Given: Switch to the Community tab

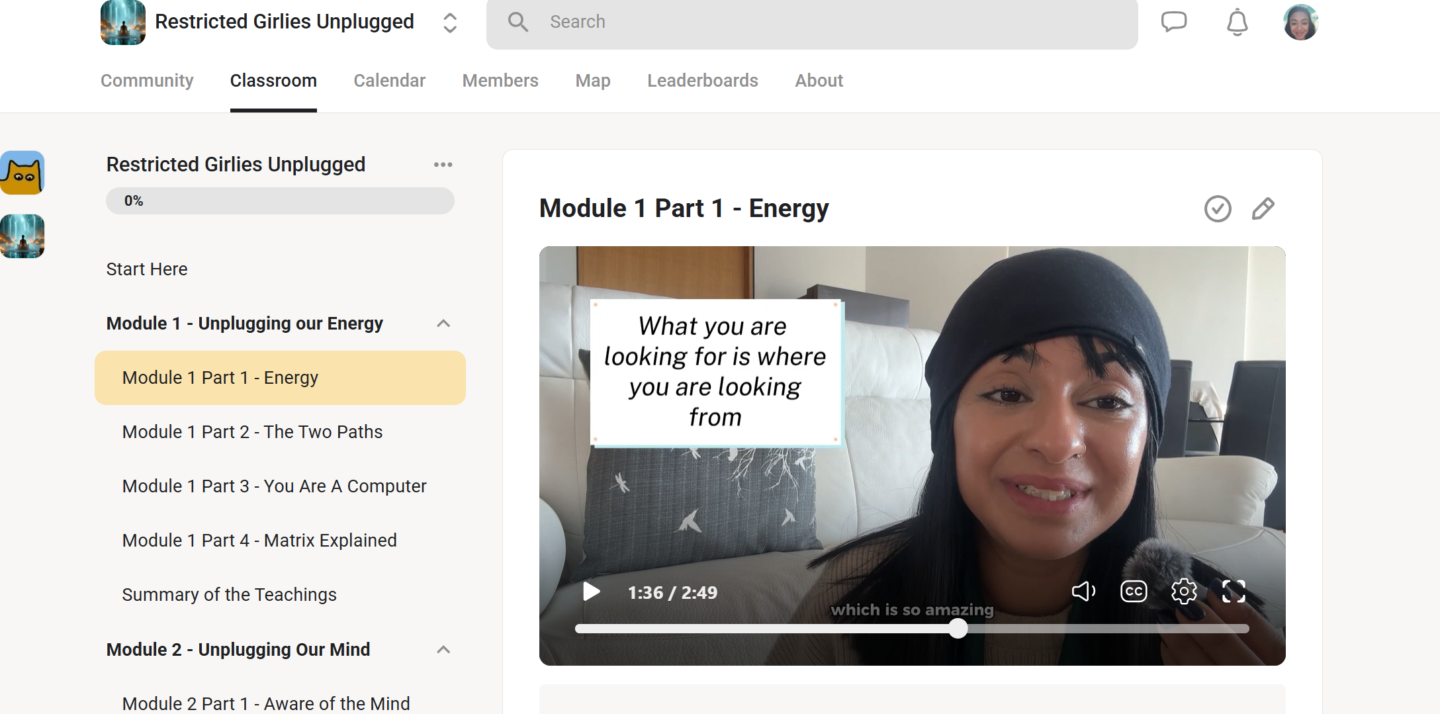Looking at the screenshot, I should [147, 81].
